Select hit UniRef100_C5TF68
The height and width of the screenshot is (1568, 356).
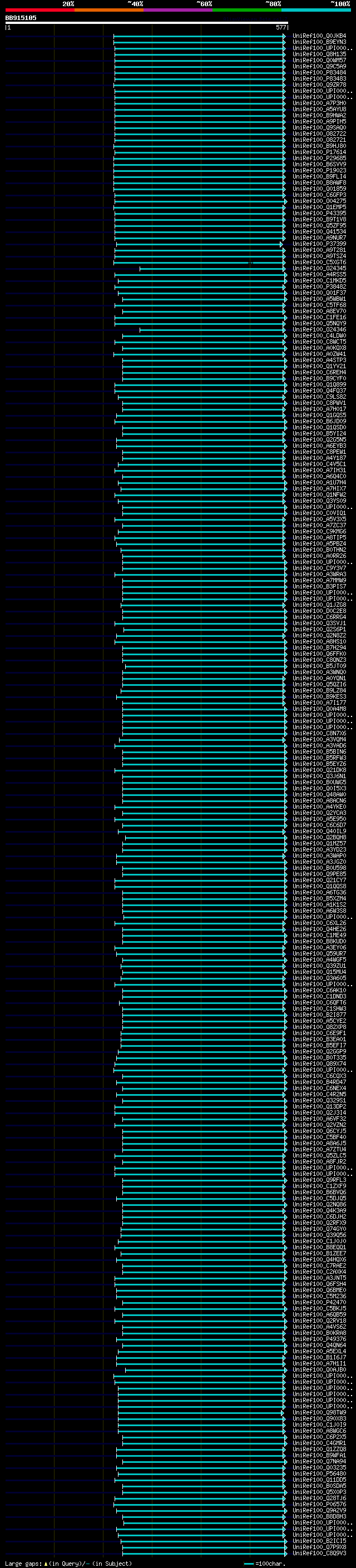pos(319,305)
